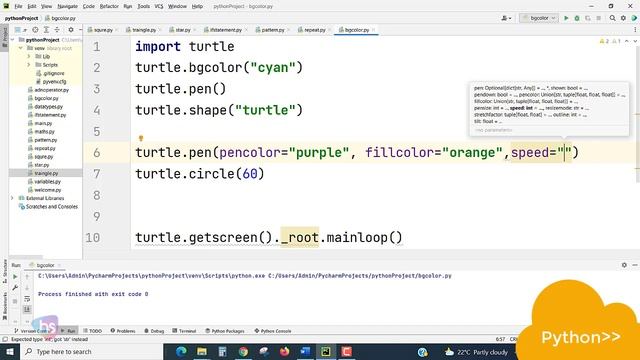Switch to the ifstatement.py editor tab
Viewport: 640px width, 360px height.
225,30
